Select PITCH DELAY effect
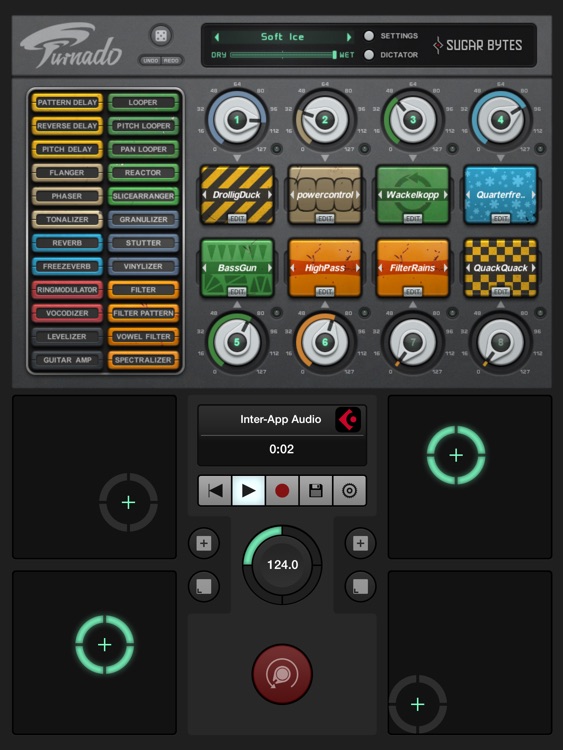The width and height of the screenshot is (563, 750). pos(67,149)
